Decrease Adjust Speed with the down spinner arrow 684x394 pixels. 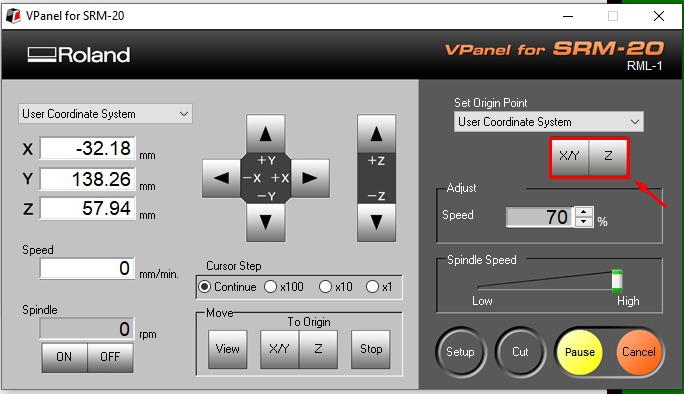(584, 222)
